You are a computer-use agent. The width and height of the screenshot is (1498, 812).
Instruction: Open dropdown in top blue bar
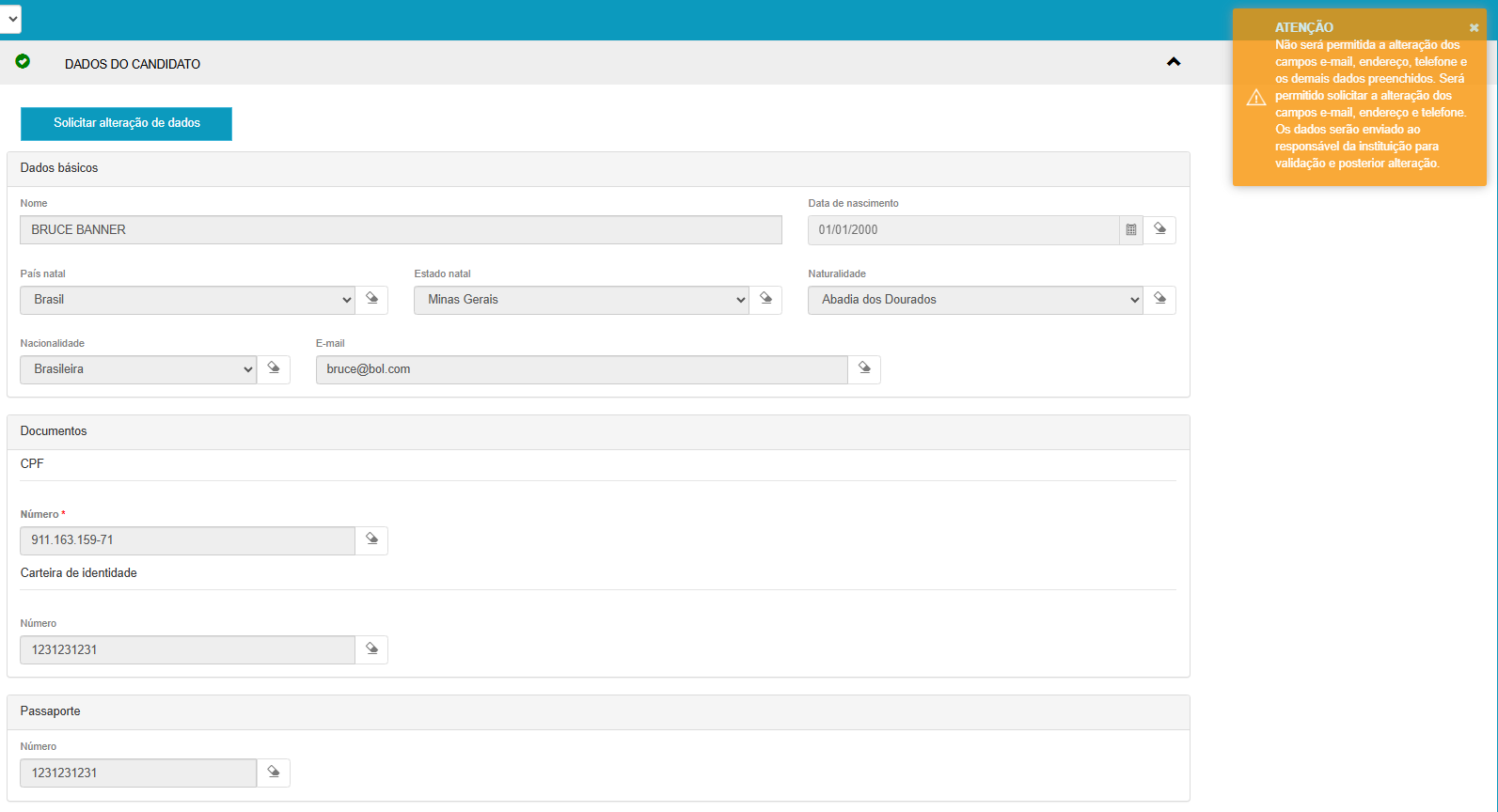coord(10,19)
